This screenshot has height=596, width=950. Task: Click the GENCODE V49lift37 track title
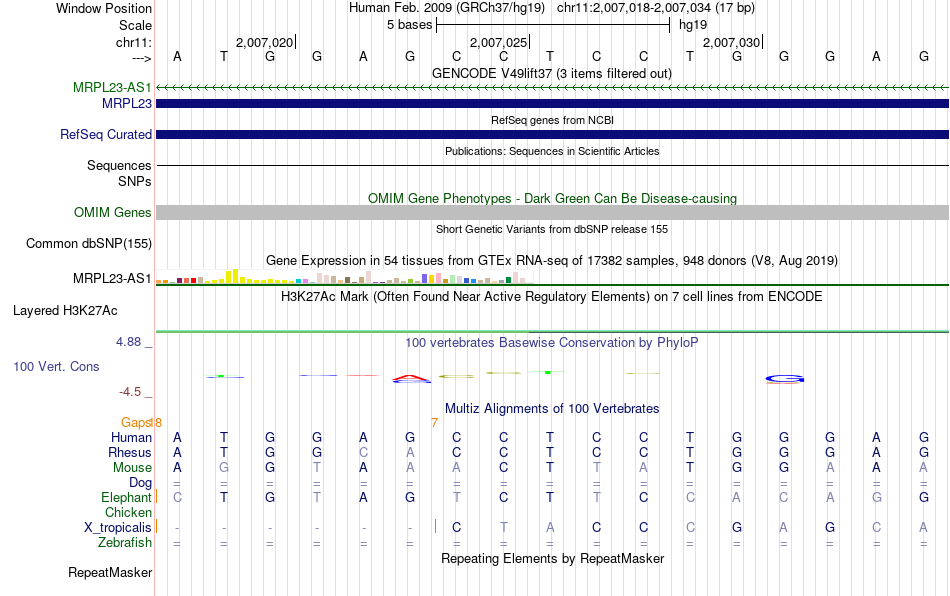[x=552, y=73]
